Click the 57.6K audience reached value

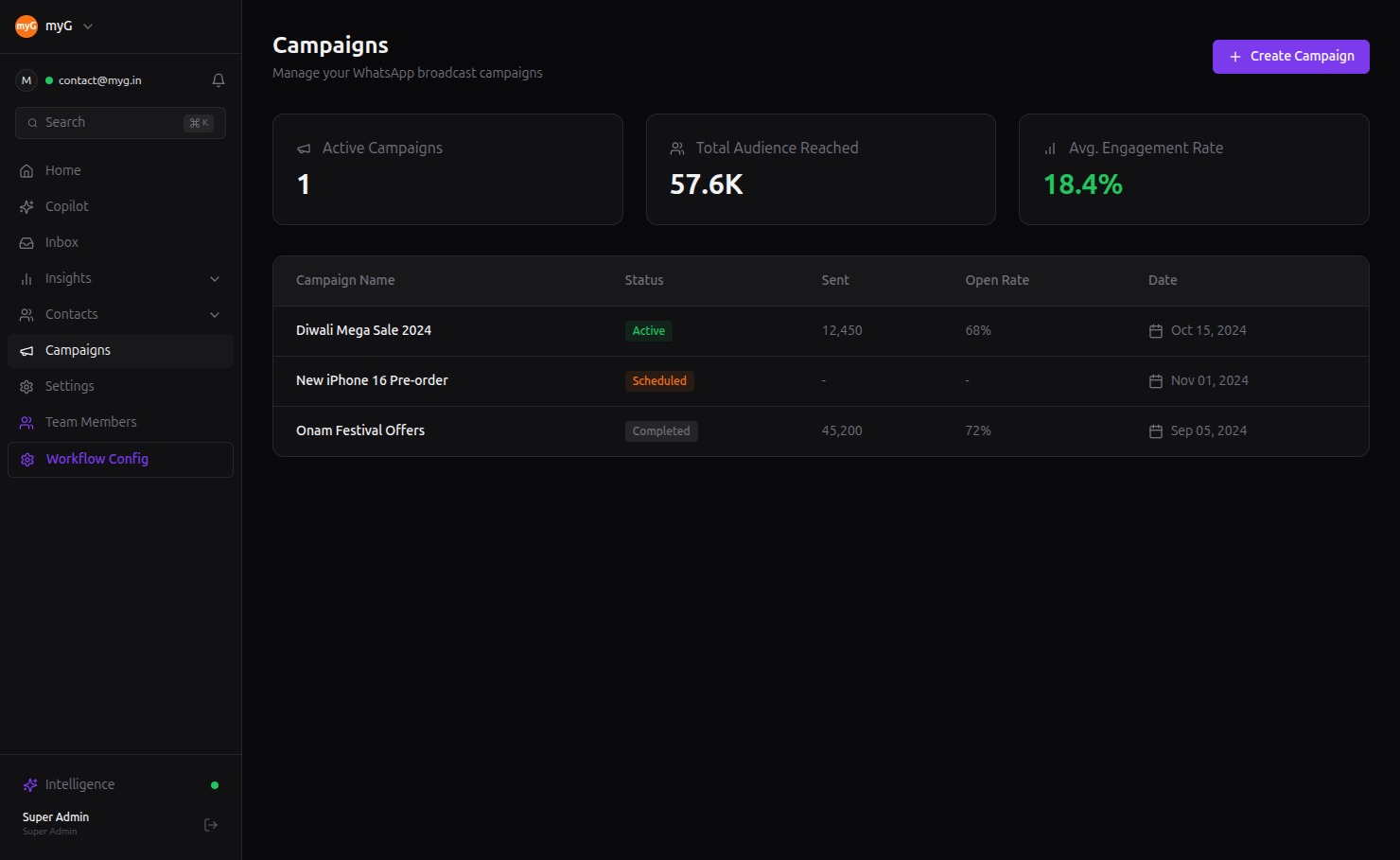point(707,184)
